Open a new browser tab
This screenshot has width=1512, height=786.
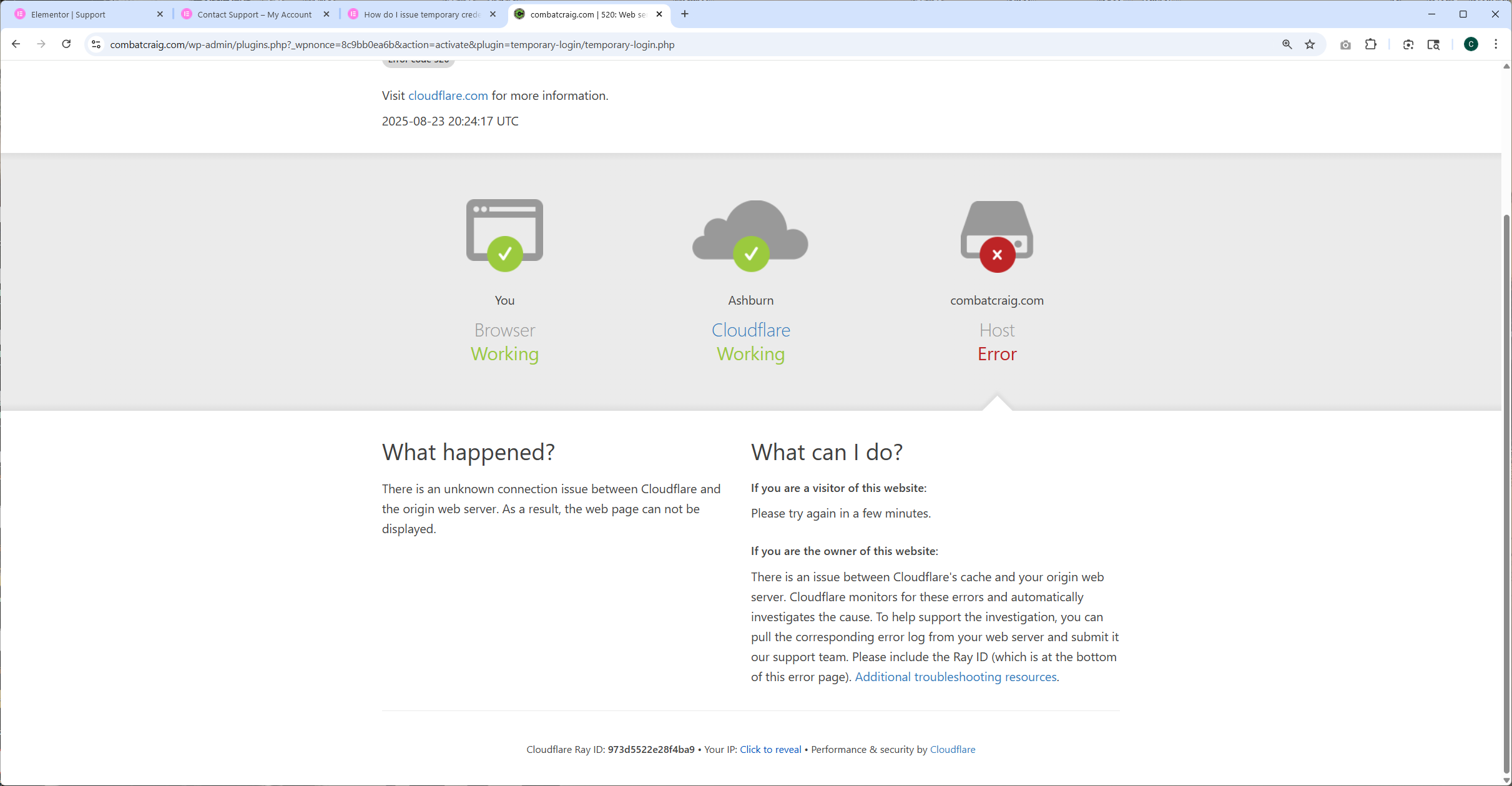click(685, 14)
